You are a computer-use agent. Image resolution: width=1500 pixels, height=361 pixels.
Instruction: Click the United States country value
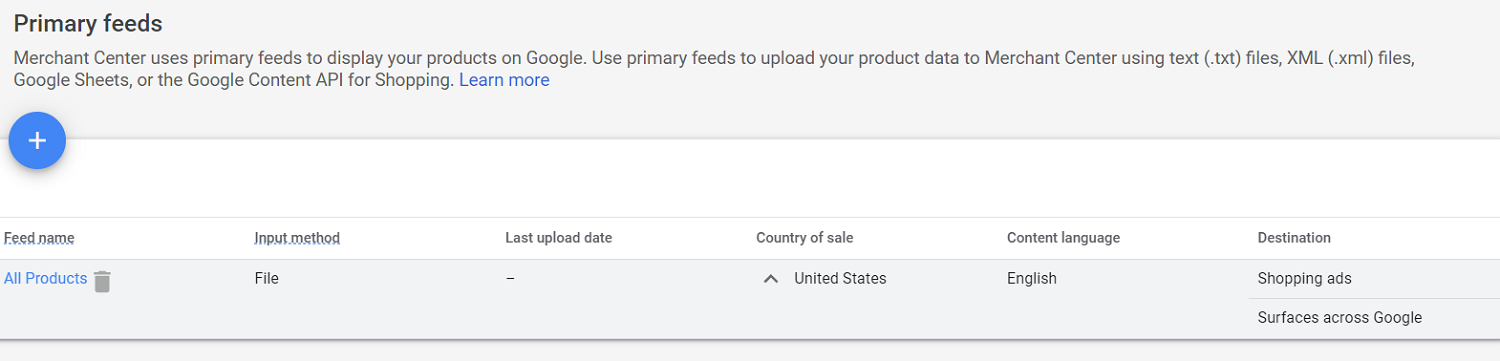(x=840, y=279)
